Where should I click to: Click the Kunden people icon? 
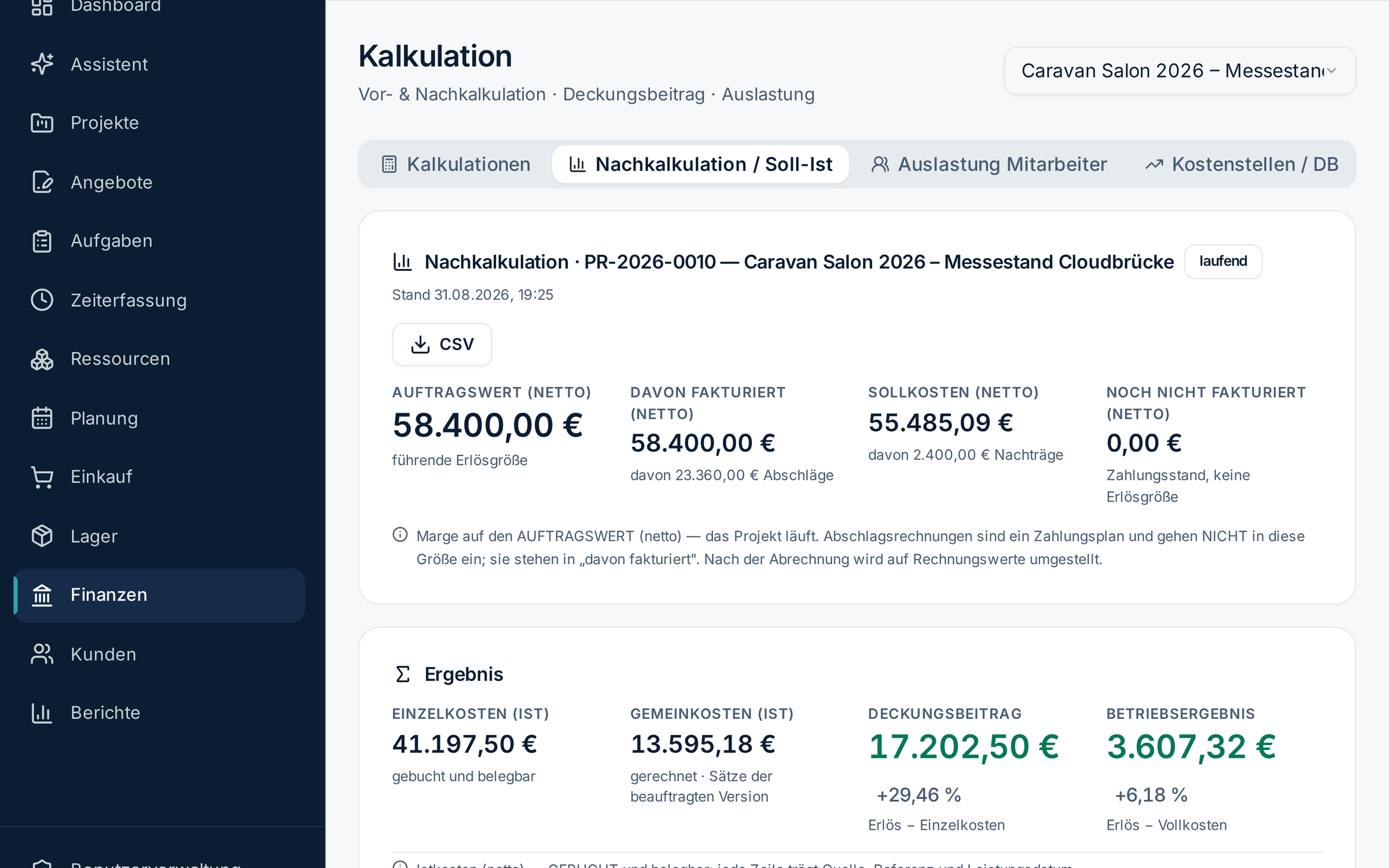[42, 654]
